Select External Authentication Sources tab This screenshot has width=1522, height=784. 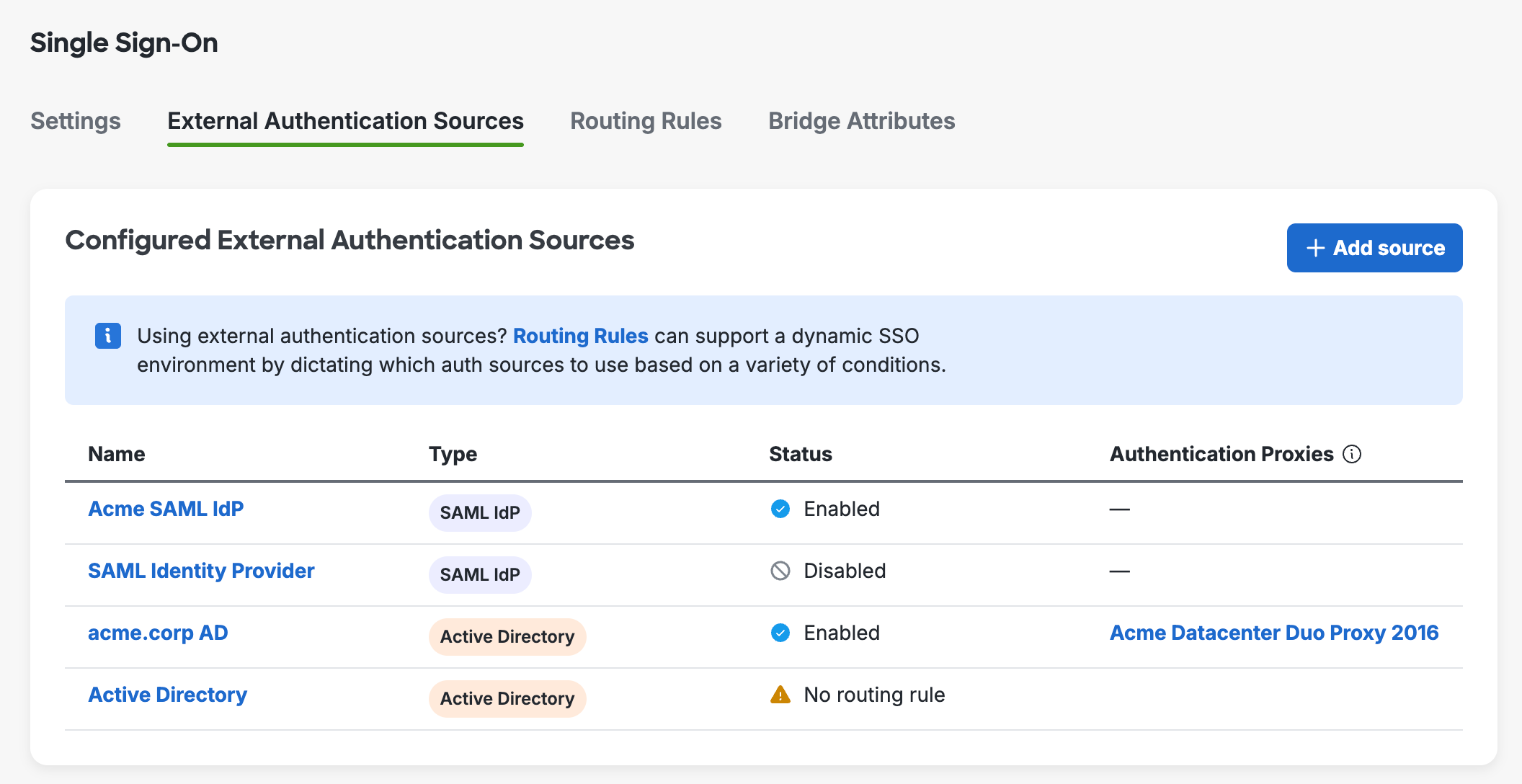345,121
